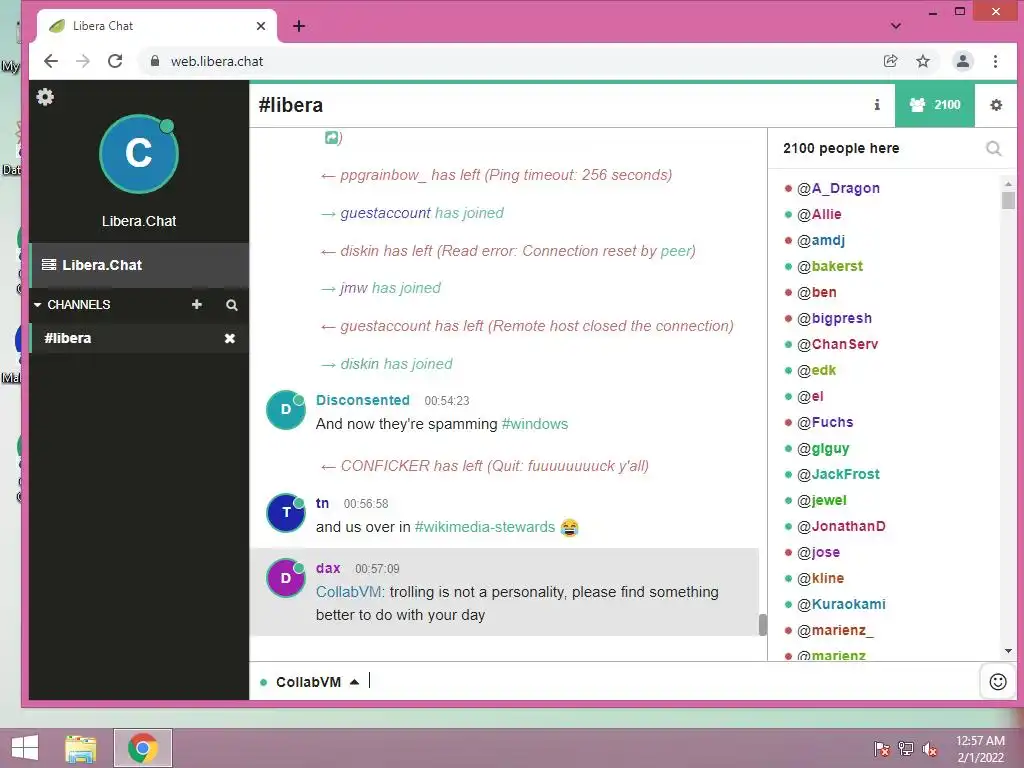Click the guestaccount has joined line

pos(412,213)
